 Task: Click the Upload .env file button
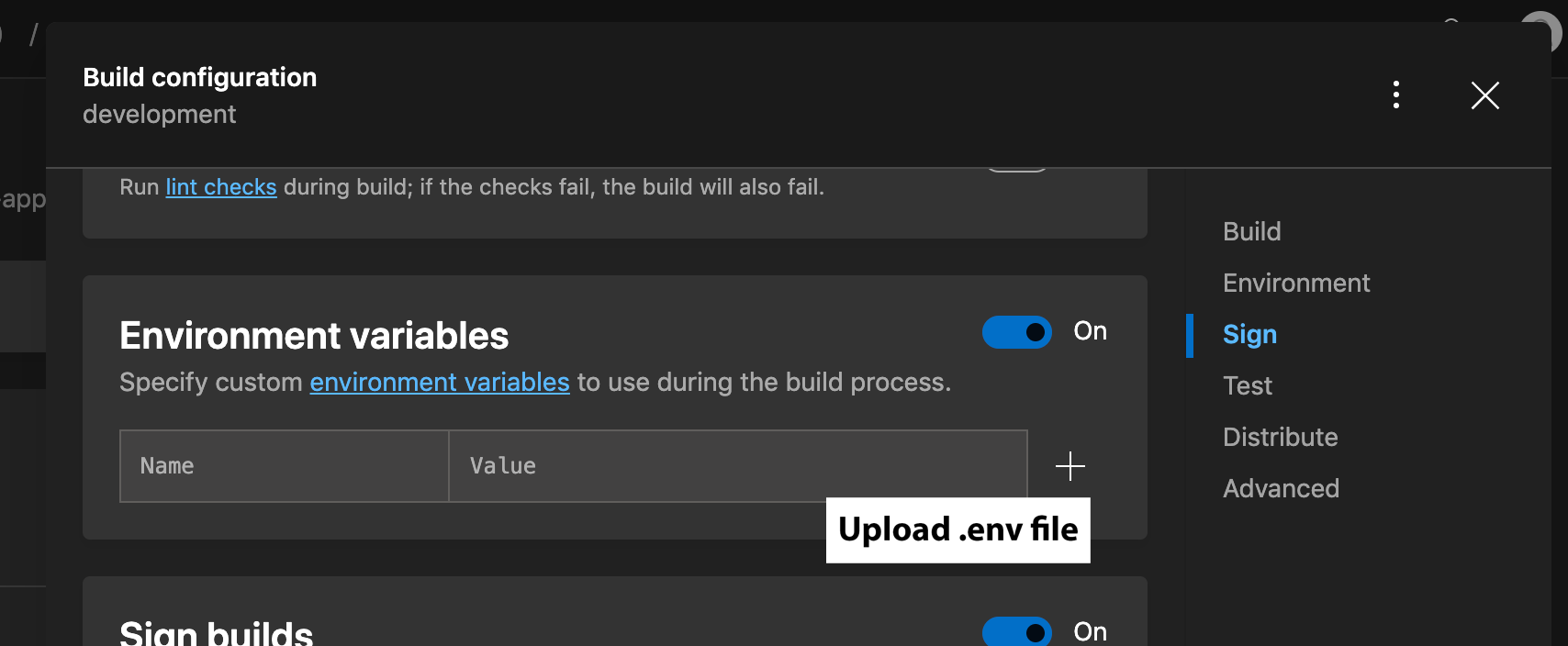tap(958, 529)
